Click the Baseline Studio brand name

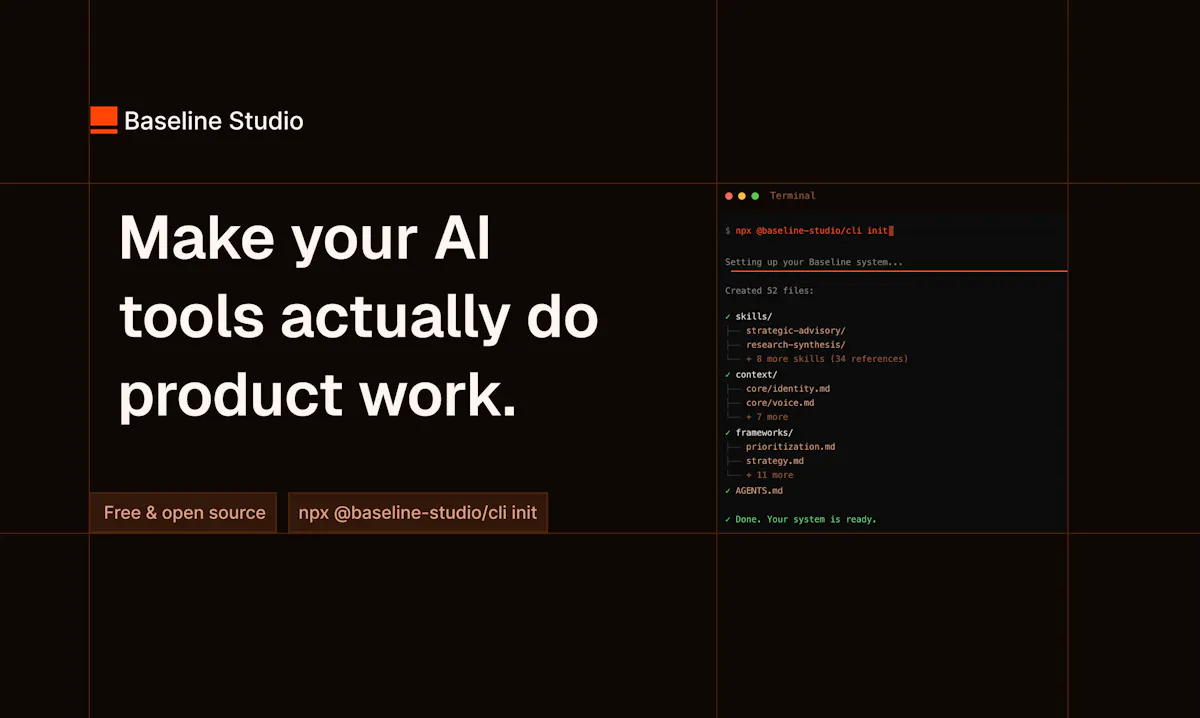tap(214, 121)
